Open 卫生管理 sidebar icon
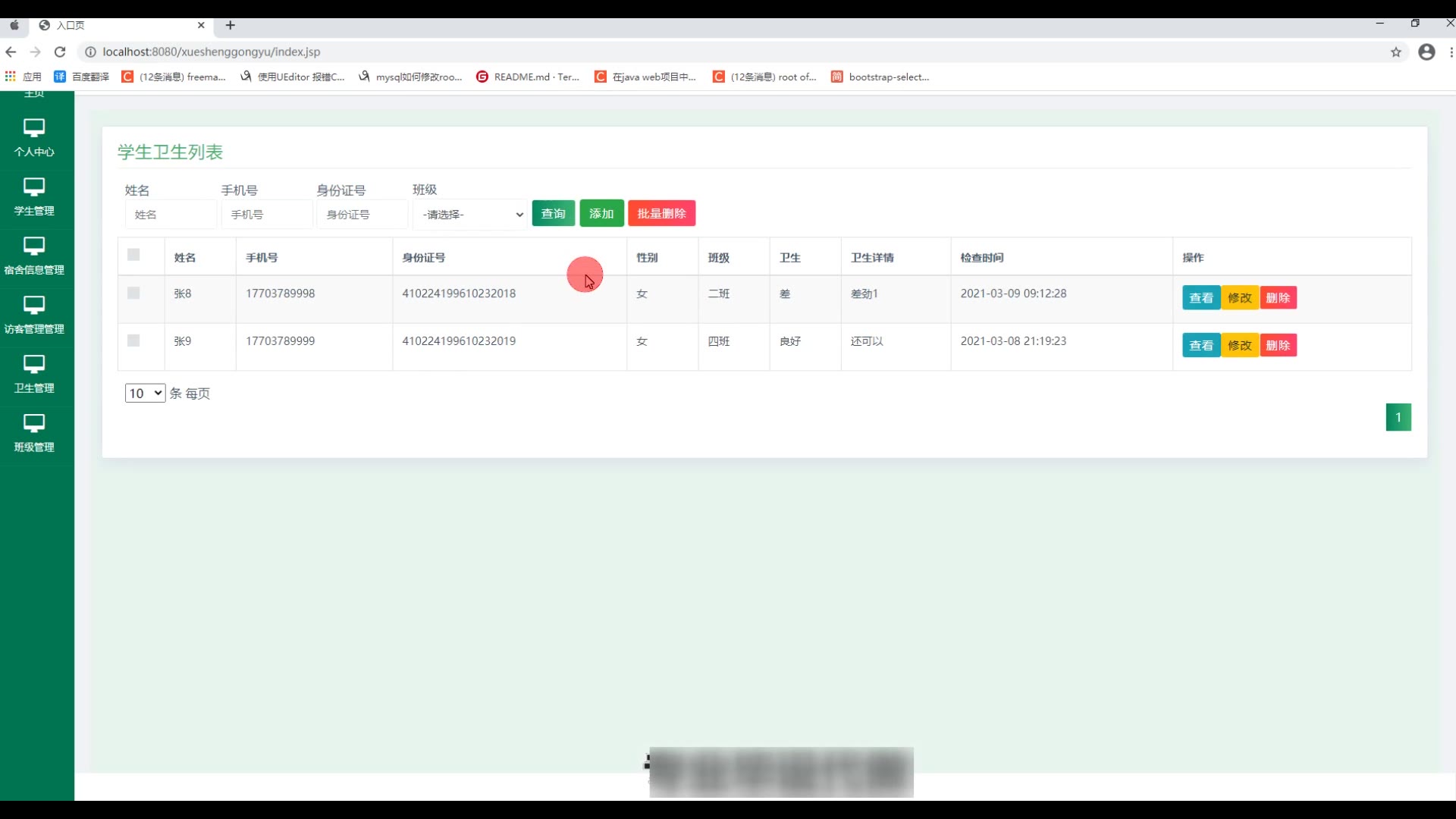 [x=34, y=364]
